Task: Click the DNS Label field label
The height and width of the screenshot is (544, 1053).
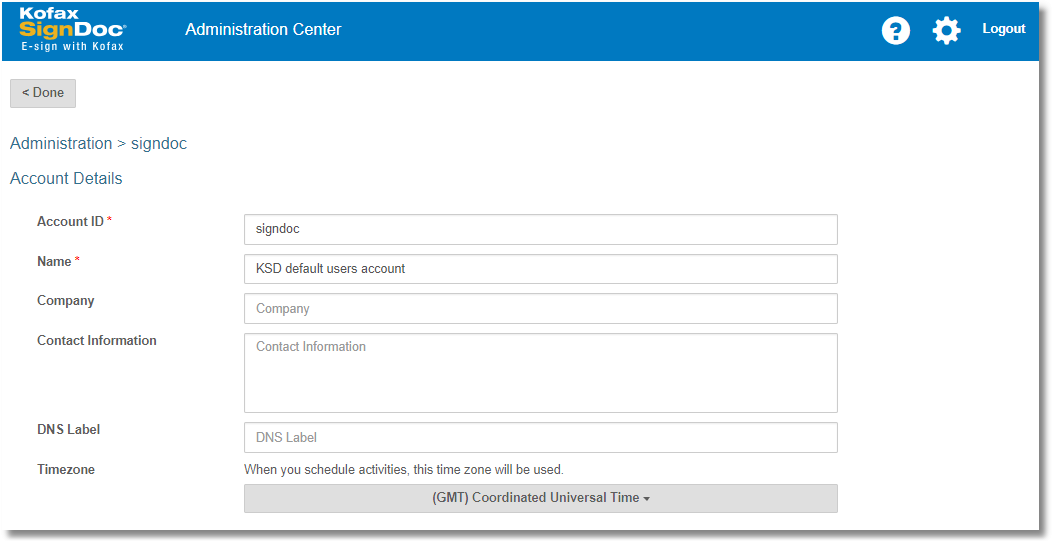Action: 69,429
